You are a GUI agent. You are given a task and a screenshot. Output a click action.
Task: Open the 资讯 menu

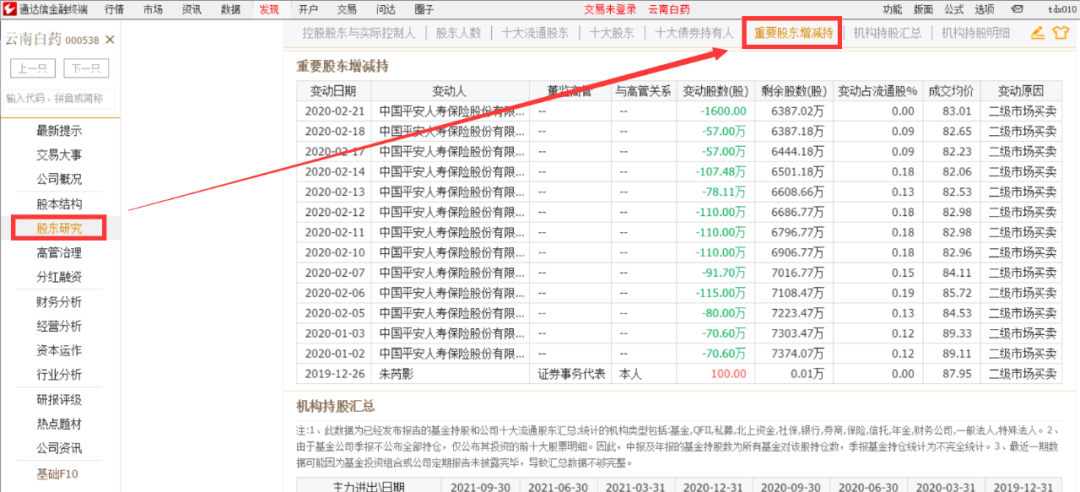tap(192, 9)
